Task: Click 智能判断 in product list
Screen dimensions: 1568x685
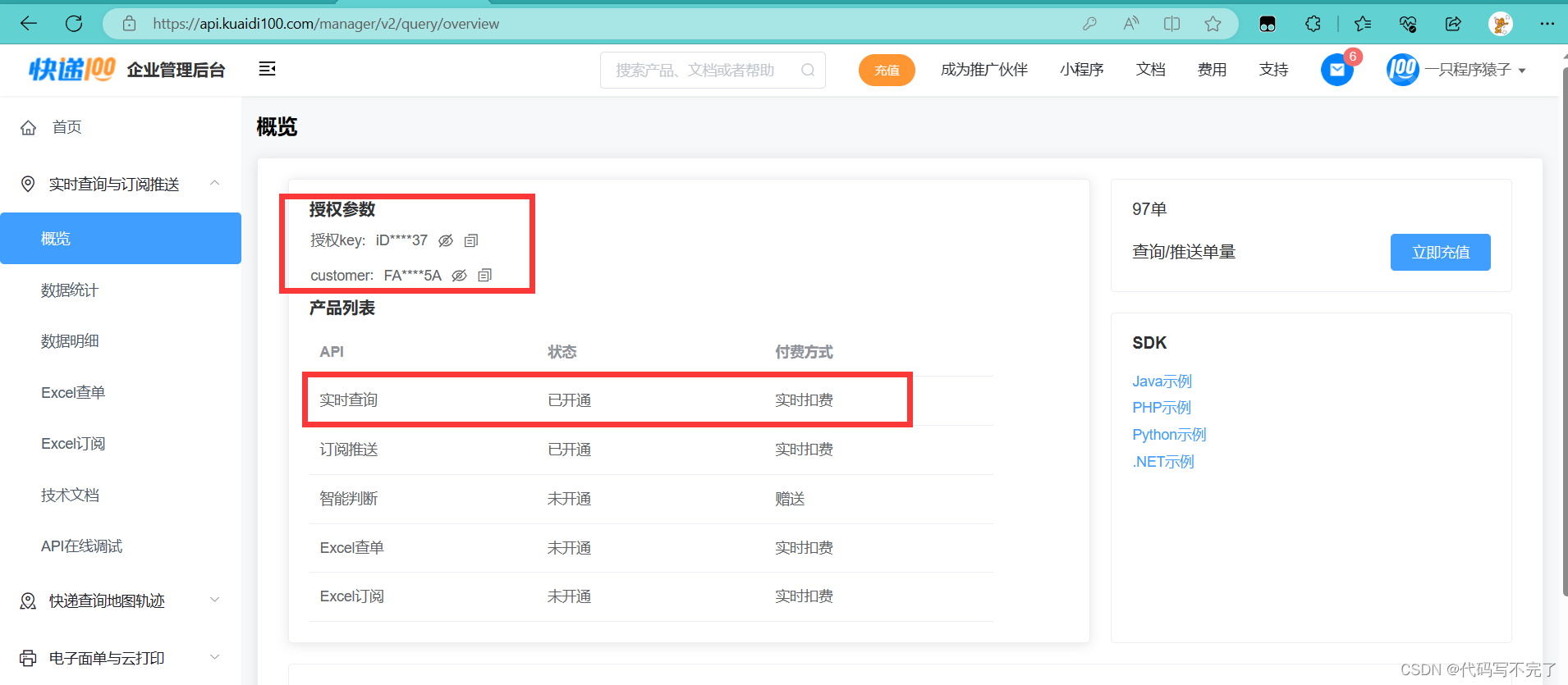Action: pos(349,499)
